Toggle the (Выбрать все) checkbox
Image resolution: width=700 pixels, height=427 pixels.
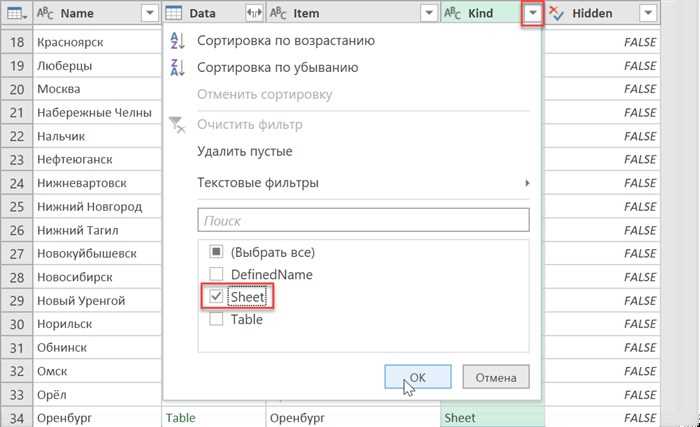[x=216, y=252]
